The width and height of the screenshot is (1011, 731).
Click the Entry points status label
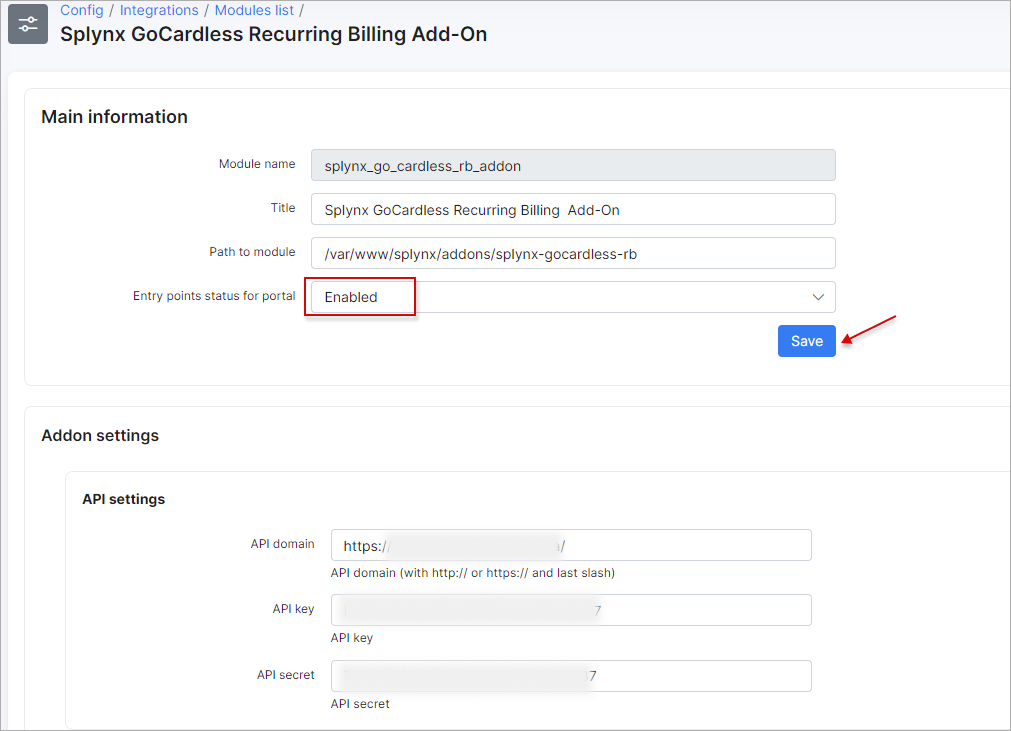click(x=214, y=296)
